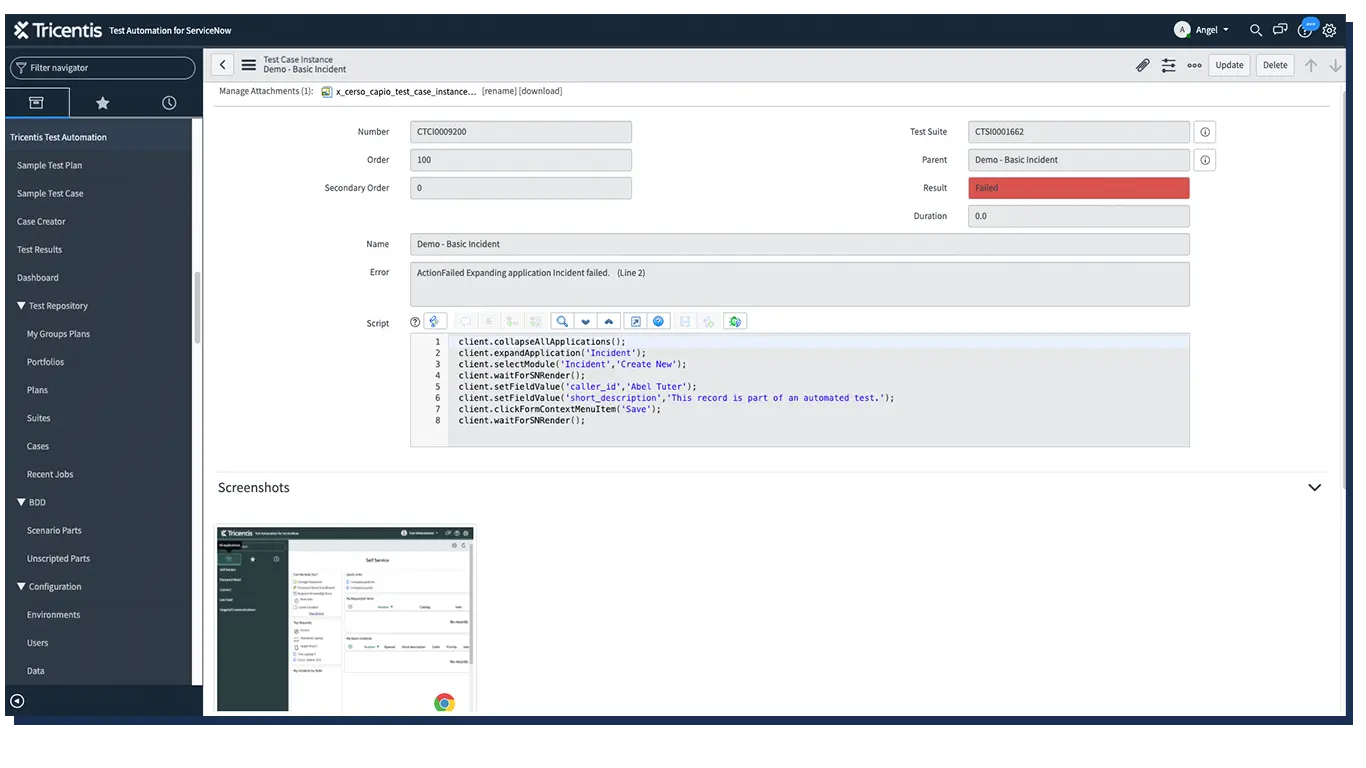Click Parent reference info icon

pos(1205,160)
